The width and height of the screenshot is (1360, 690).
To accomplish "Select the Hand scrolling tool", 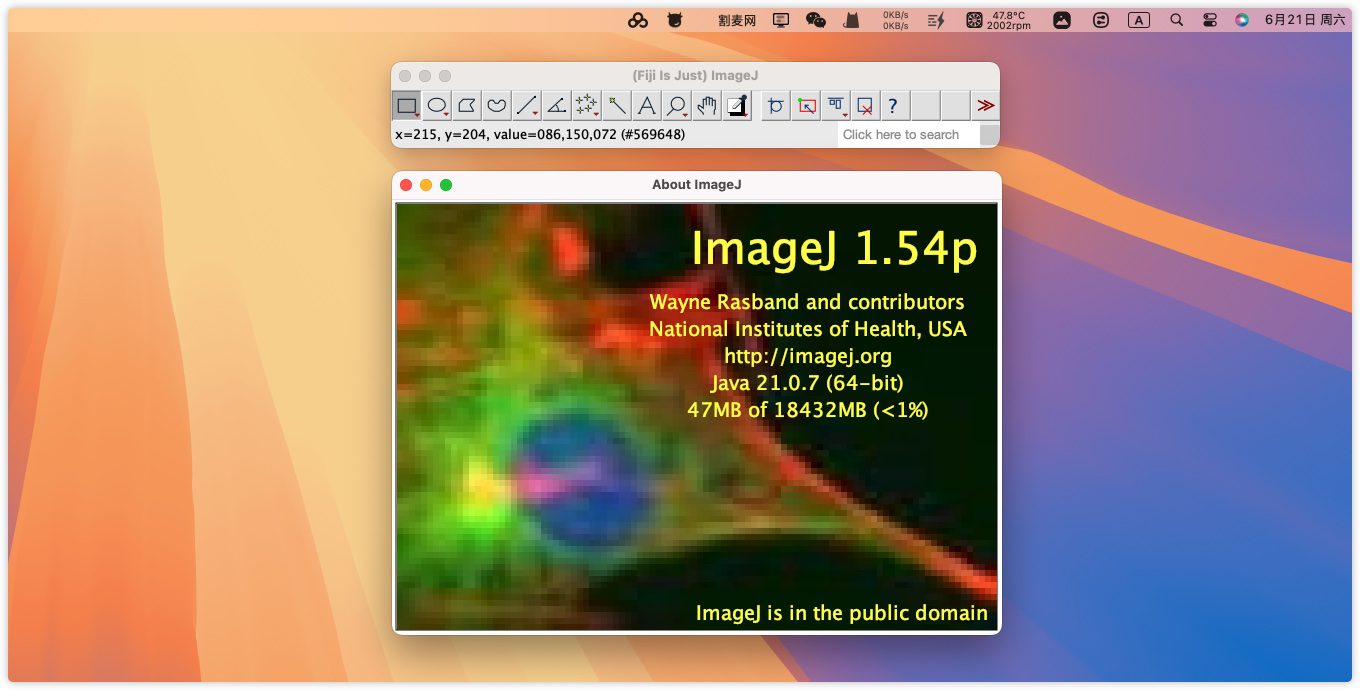I will (x=707, y=105).
